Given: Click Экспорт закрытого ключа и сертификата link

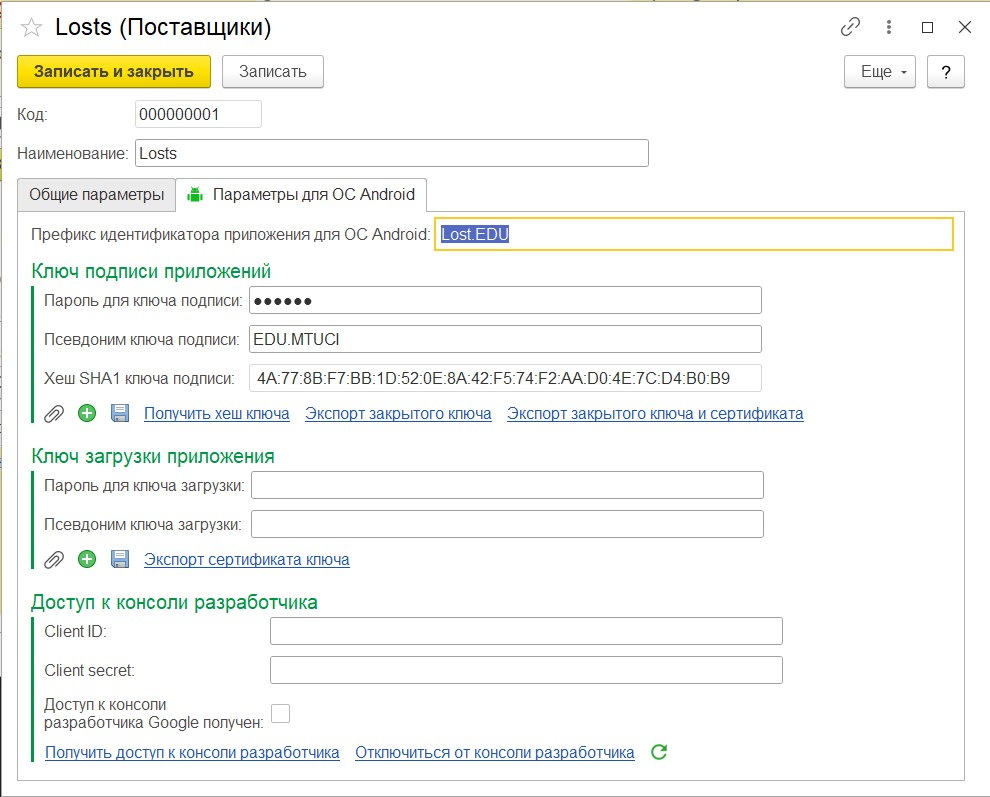Looking at the screenshot, I should (655, 414).
